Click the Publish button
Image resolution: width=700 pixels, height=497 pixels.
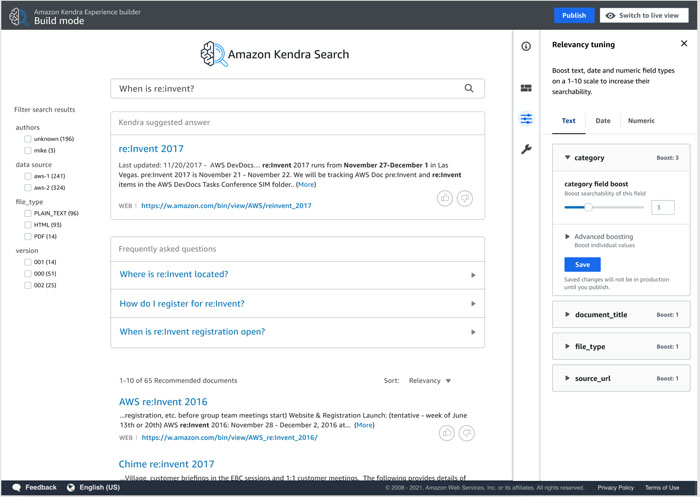pyautogui.click(x=574, y=15)
